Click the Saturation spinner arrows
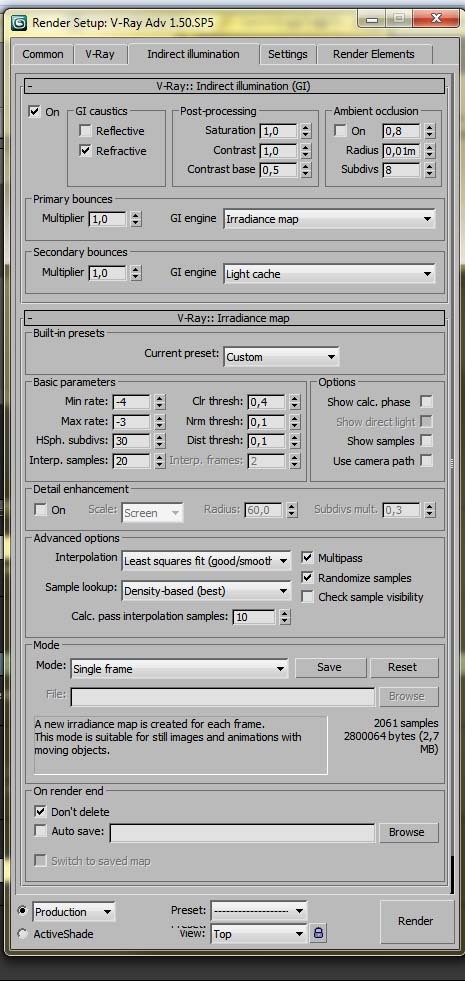 (305, 131)
